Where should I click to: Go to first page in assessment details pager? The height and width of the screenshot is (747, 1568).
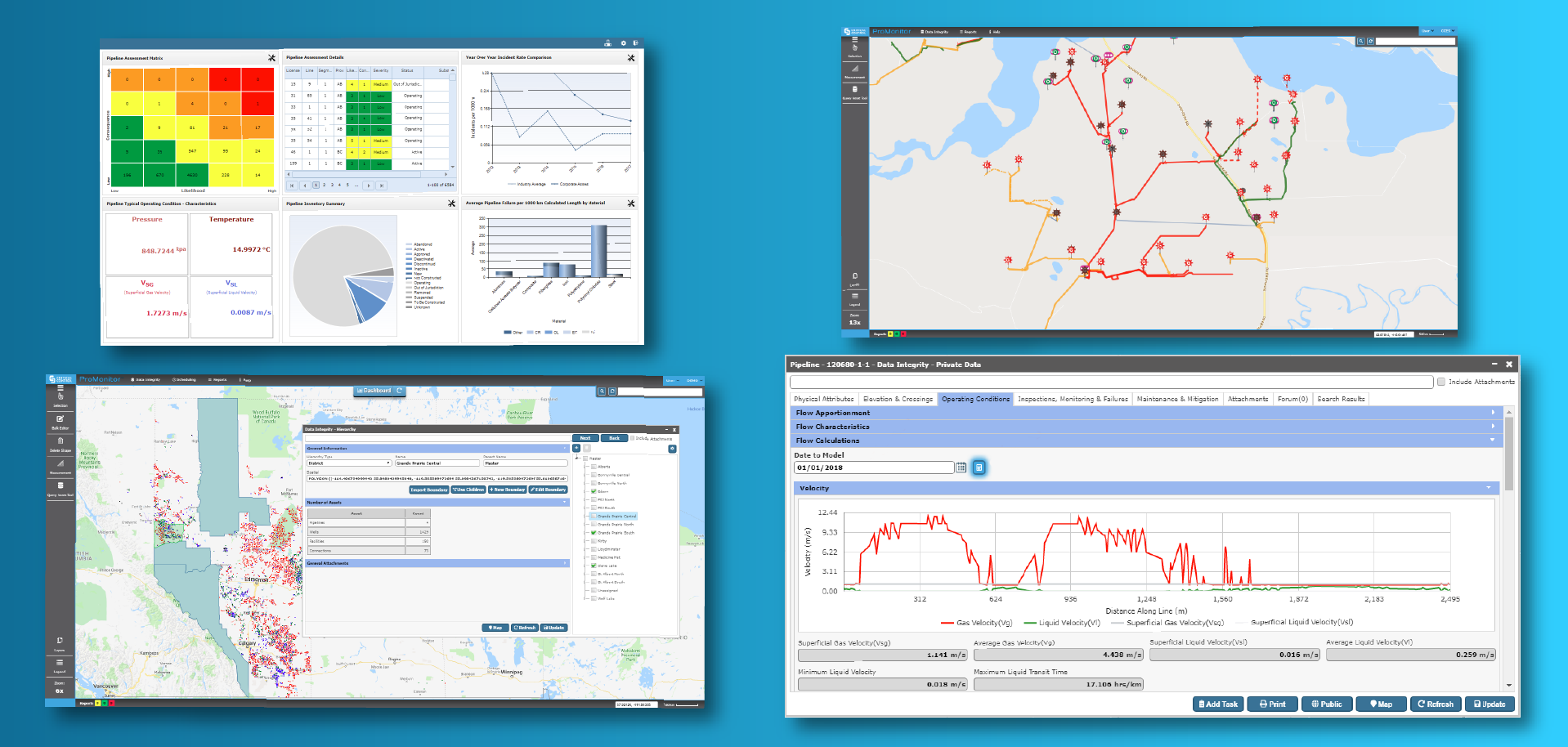pos(292,186)
